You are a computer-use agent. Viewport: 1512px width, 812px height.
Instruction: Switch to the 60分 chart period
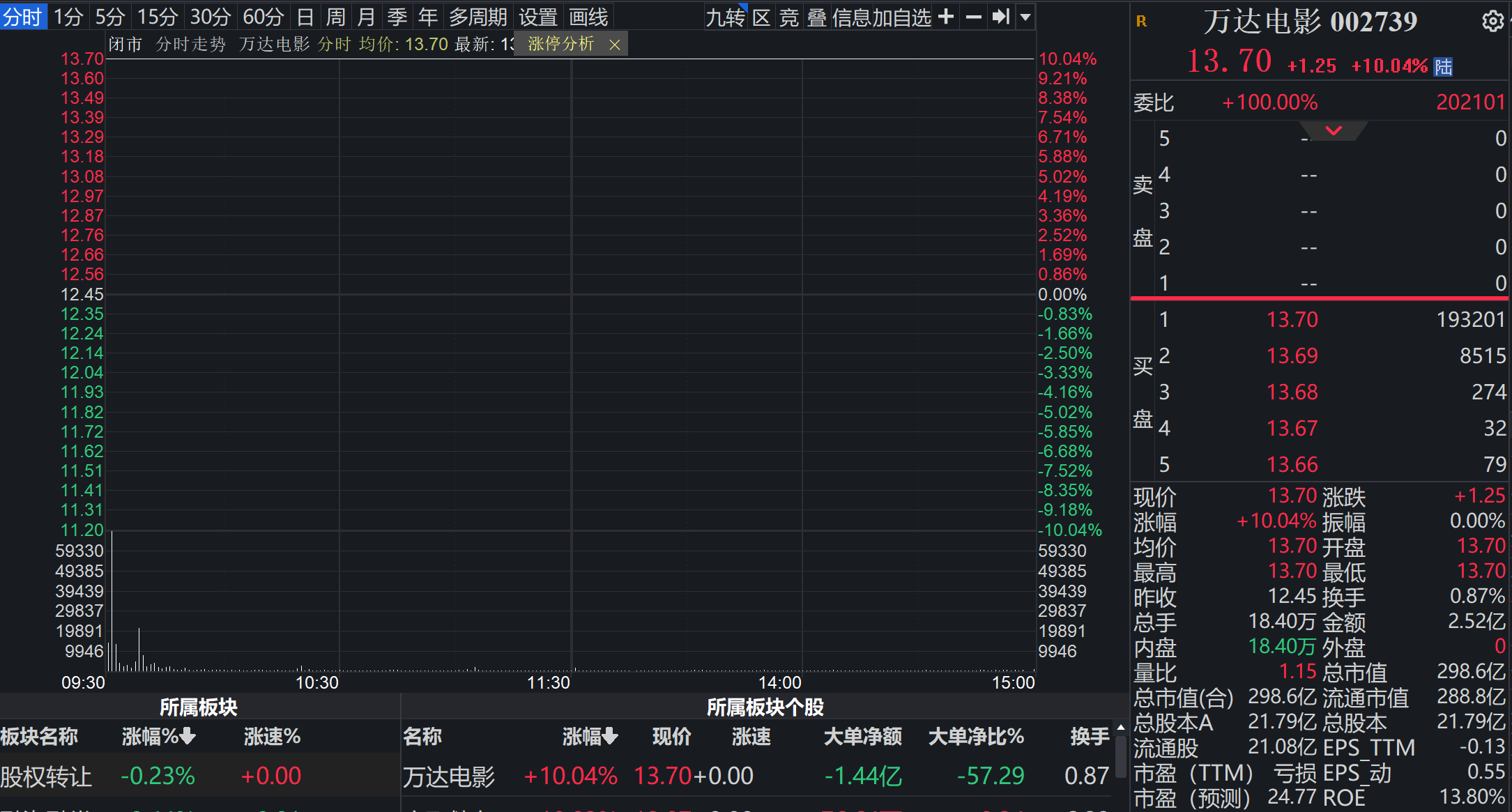point(264,17)
